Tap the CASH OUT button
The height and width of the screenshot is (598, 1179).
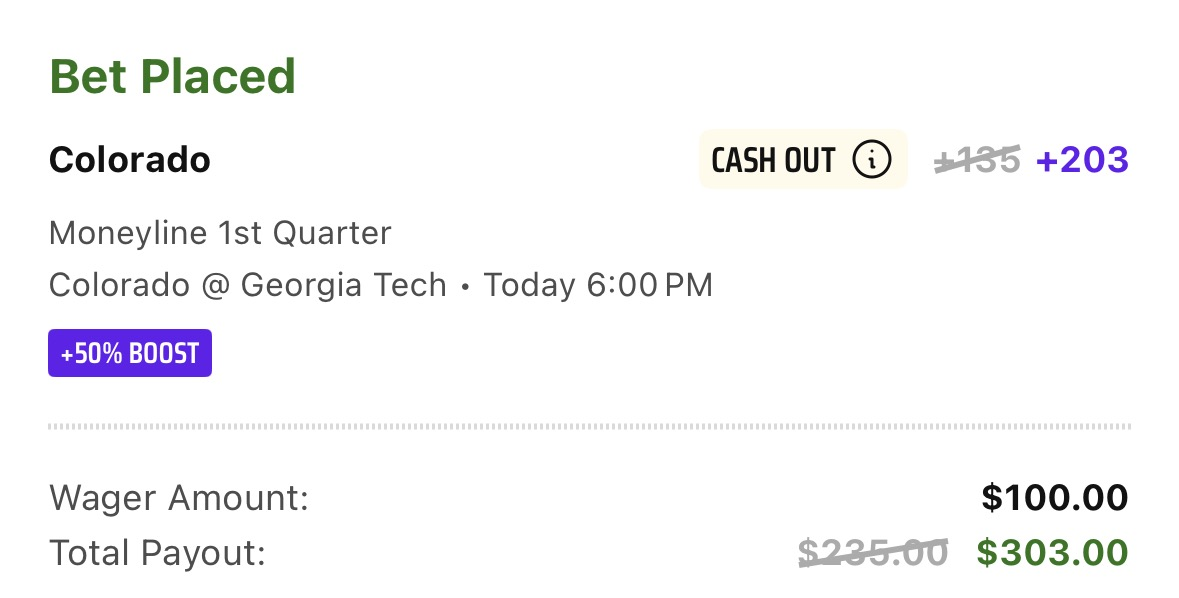pyautogui.click(x=803, y=159)
